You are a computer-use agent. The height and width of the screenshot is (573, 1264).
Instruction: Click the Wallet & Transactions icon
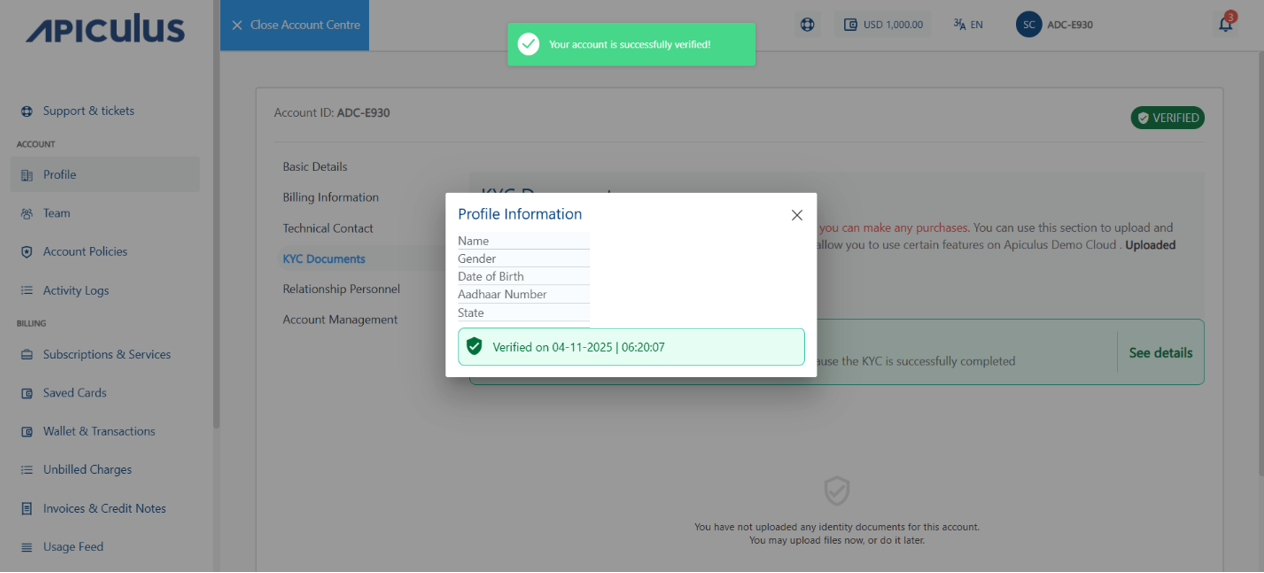tap(27, 432)
